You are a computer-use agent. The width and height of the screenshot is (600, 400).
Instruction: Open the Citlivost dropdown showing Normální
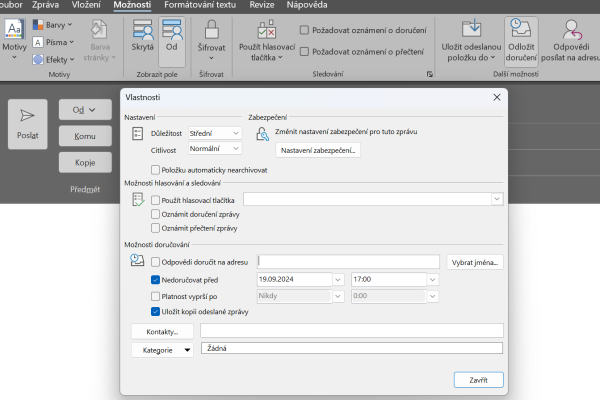click(x=214, y=148)
